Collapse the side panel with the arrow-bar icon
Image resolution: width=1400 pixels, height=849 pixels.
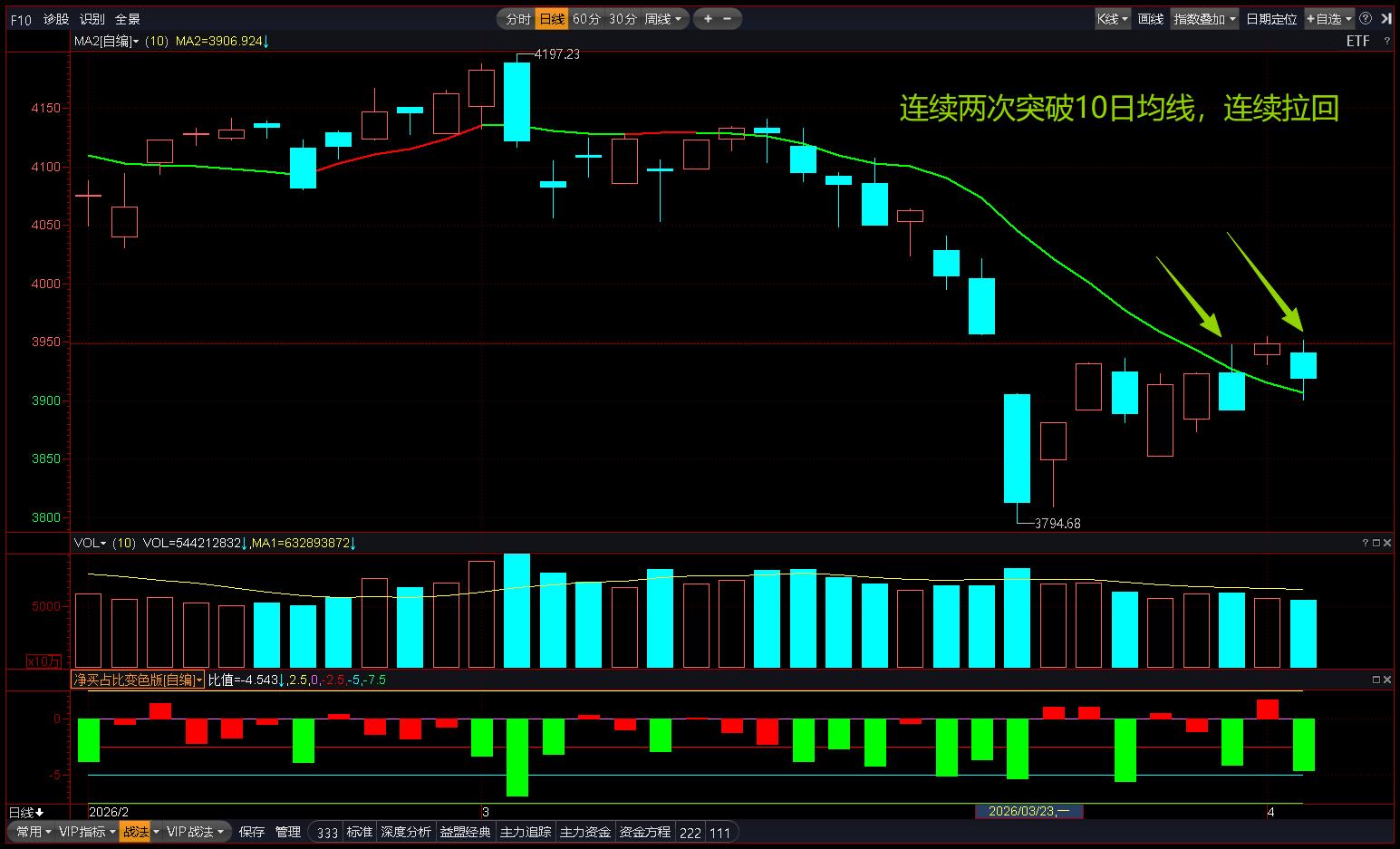pos(1386,18)
